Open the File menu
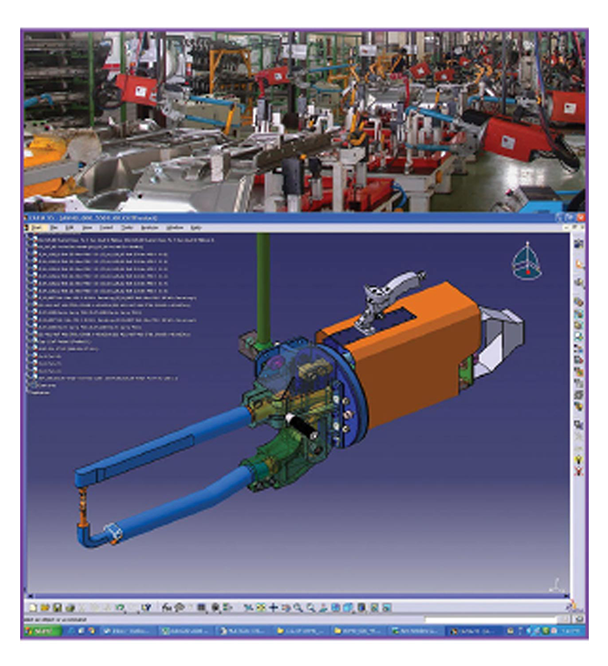The image size is (608, 666). 54,228
